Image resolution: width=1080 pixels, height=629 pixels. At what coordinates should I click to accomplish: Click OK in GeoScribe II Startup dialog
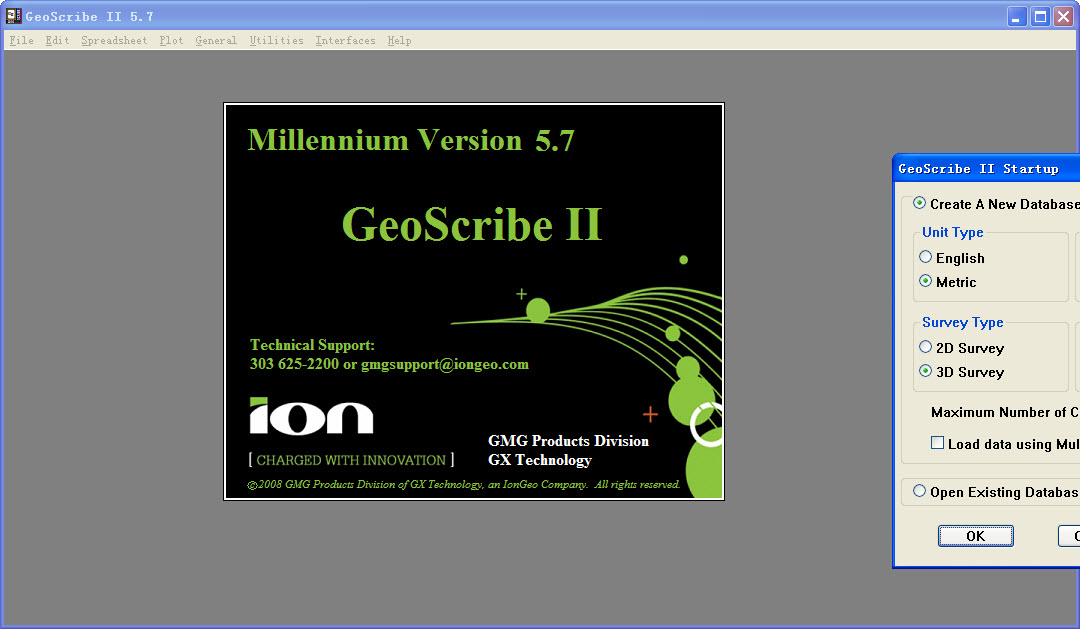click(975, 536)
